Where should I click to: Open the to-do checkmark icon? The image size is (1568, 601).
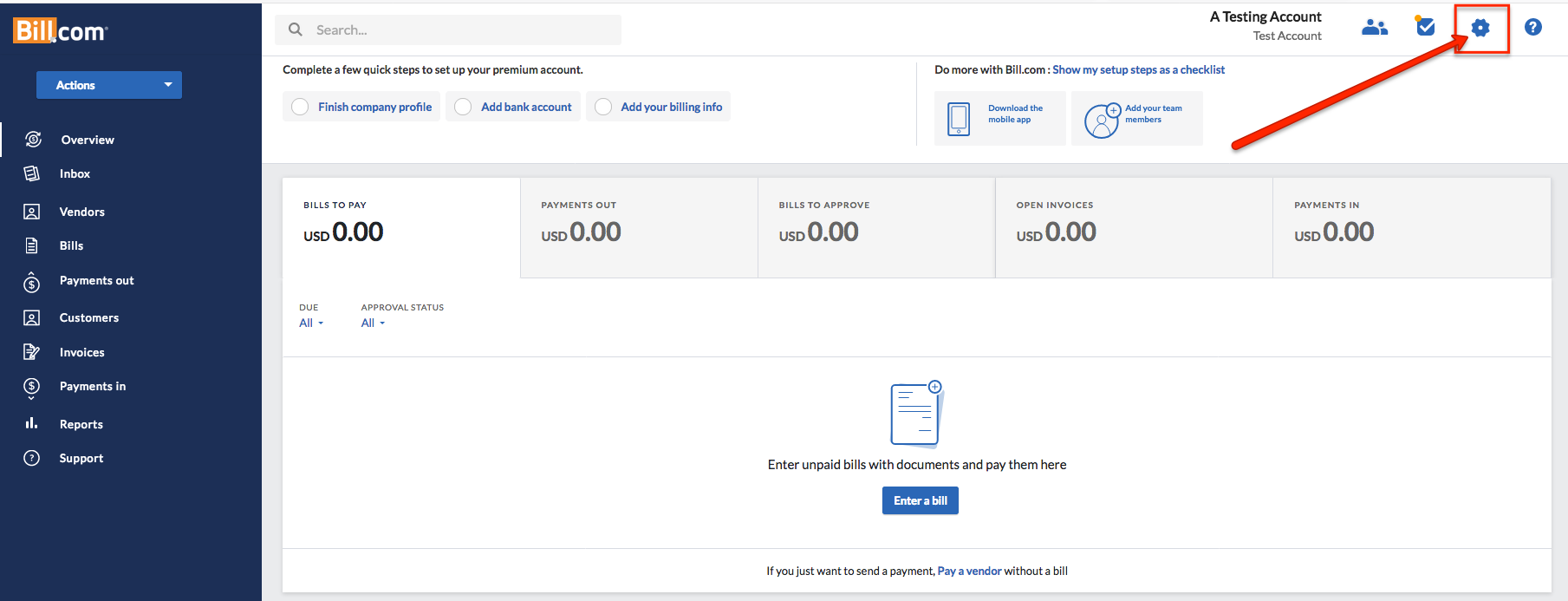1425,27
